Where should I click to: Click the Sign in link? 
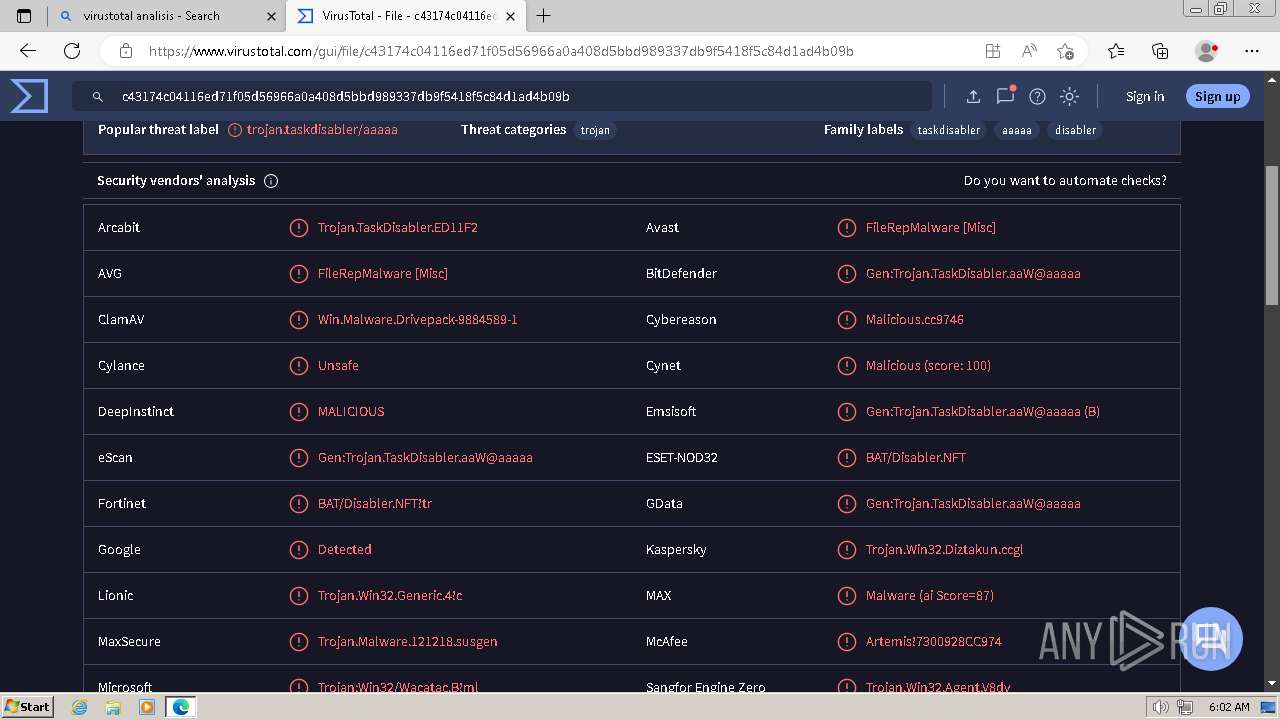point(1145,97)
